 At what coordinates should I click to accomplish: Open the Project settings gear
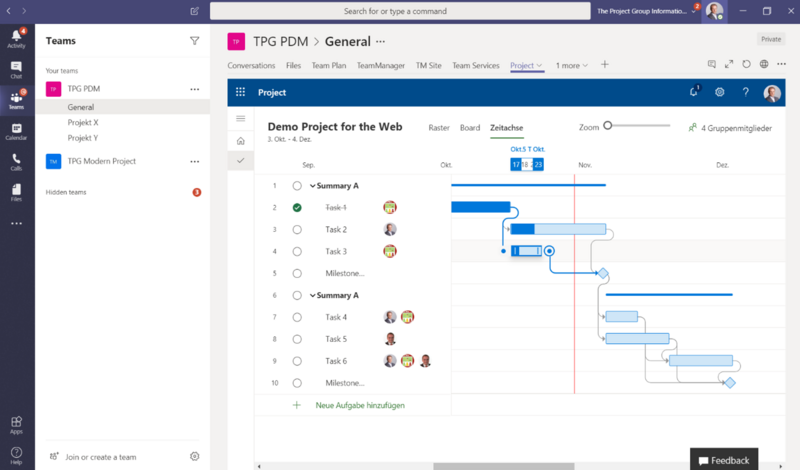point(719,92)
